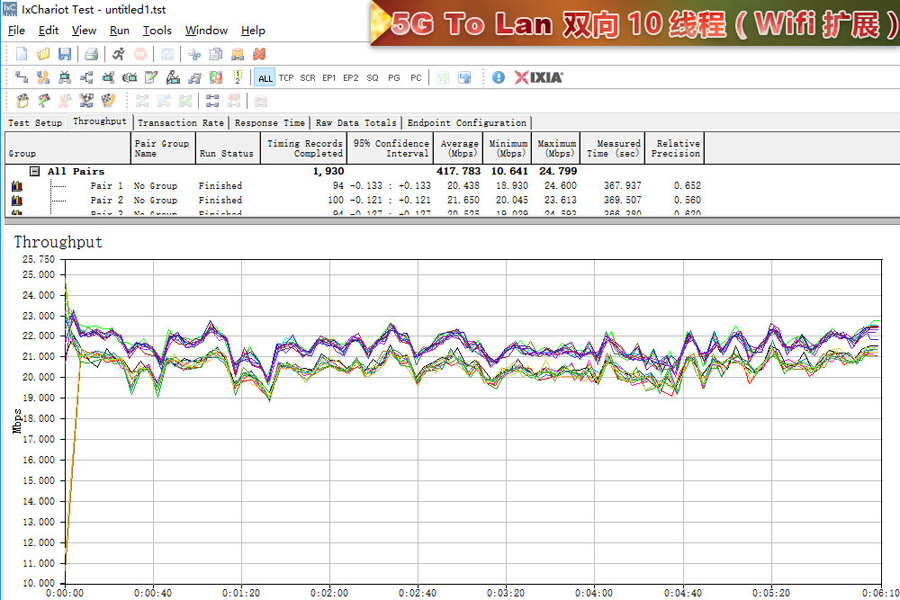Collapse the All Pairs tree group
The image size is (900, 600).
35,171
